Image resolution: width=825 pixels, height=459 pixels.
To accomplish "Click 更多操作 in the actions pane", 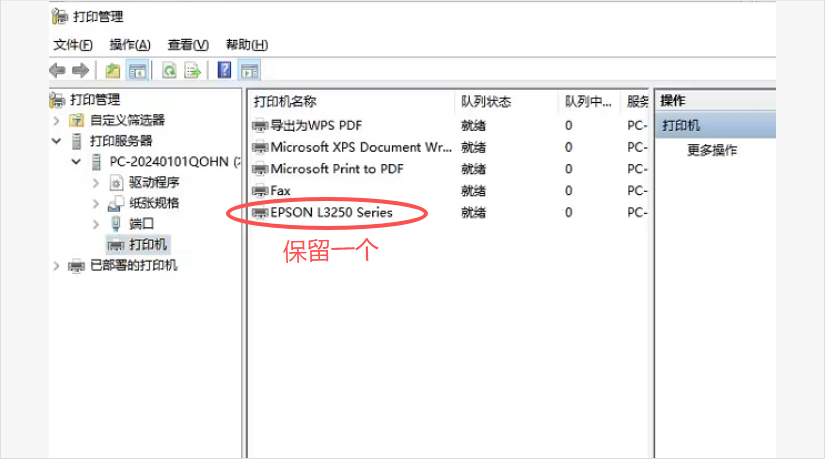I will tap(712, 151).
